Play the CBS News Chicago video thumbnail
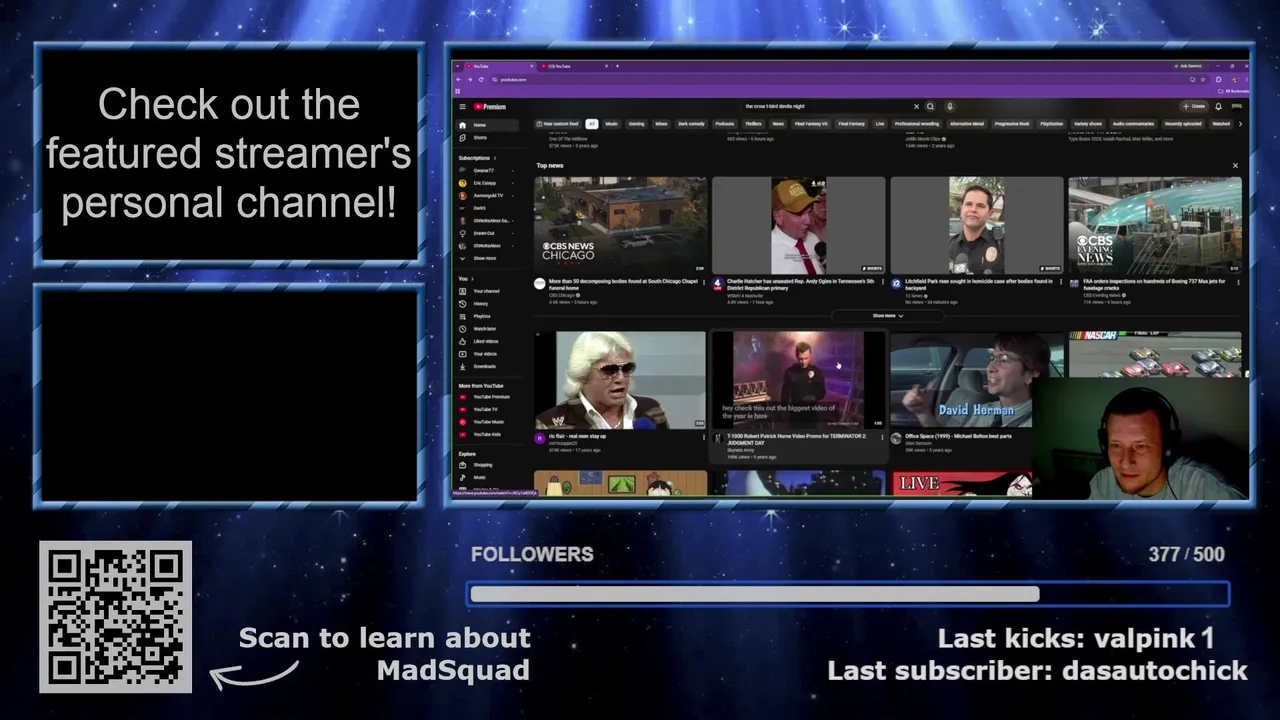Screen dimensions: 1280x720 coord(620,225)
